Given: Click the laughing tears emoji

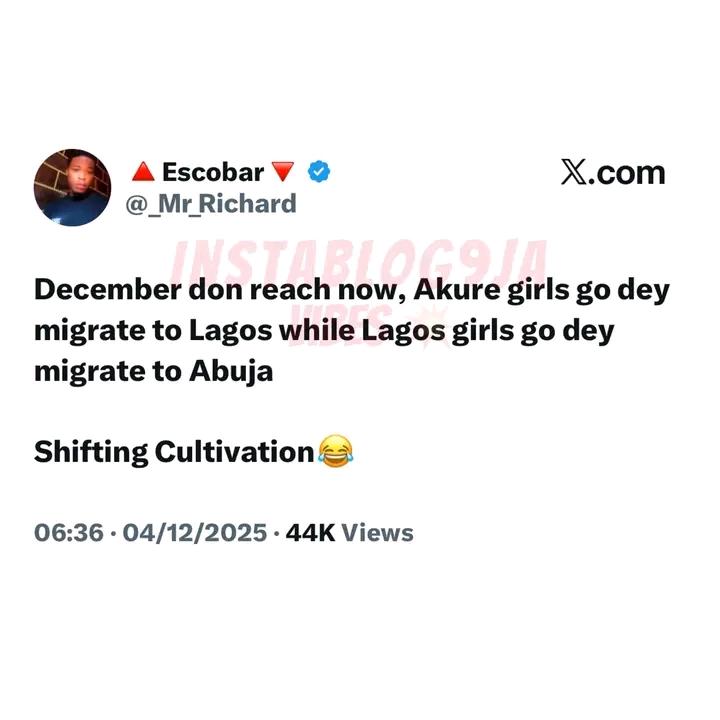Looking at the screenshot, I should pos(336,451).
